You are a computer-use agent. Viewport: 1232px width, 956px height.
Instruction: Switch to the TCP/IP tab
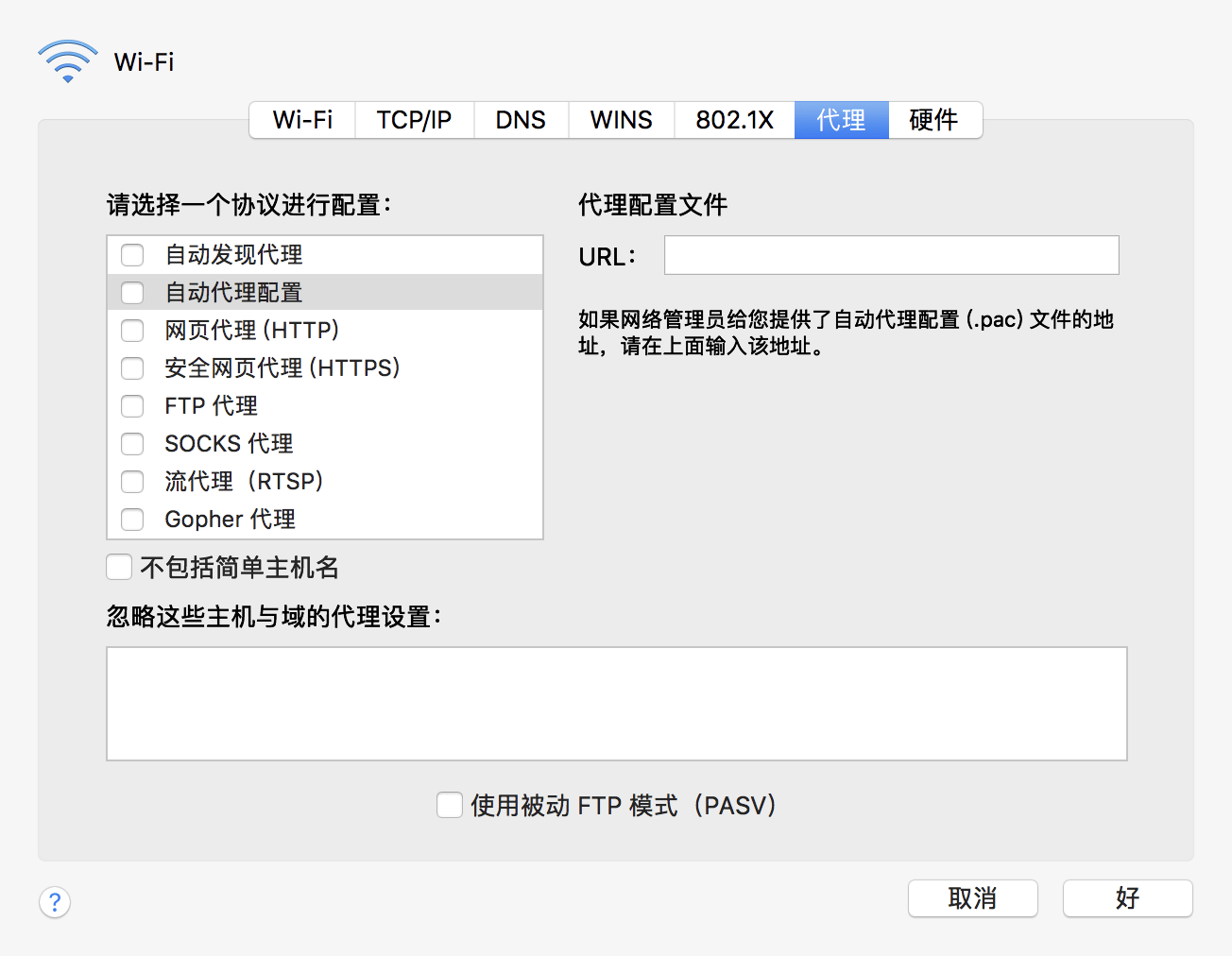(414, 120)
